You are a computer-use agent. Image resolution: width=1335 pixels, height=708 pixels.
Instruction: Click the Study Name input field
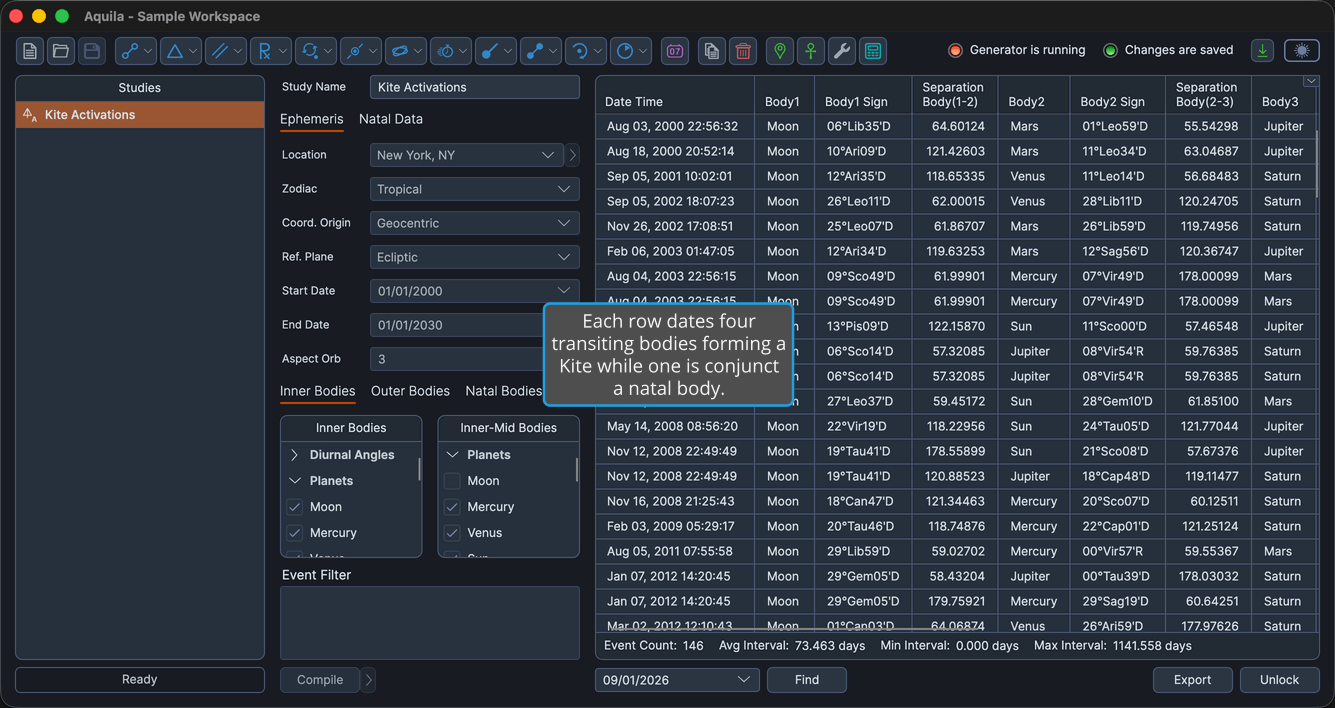click(x=474, y=87)
